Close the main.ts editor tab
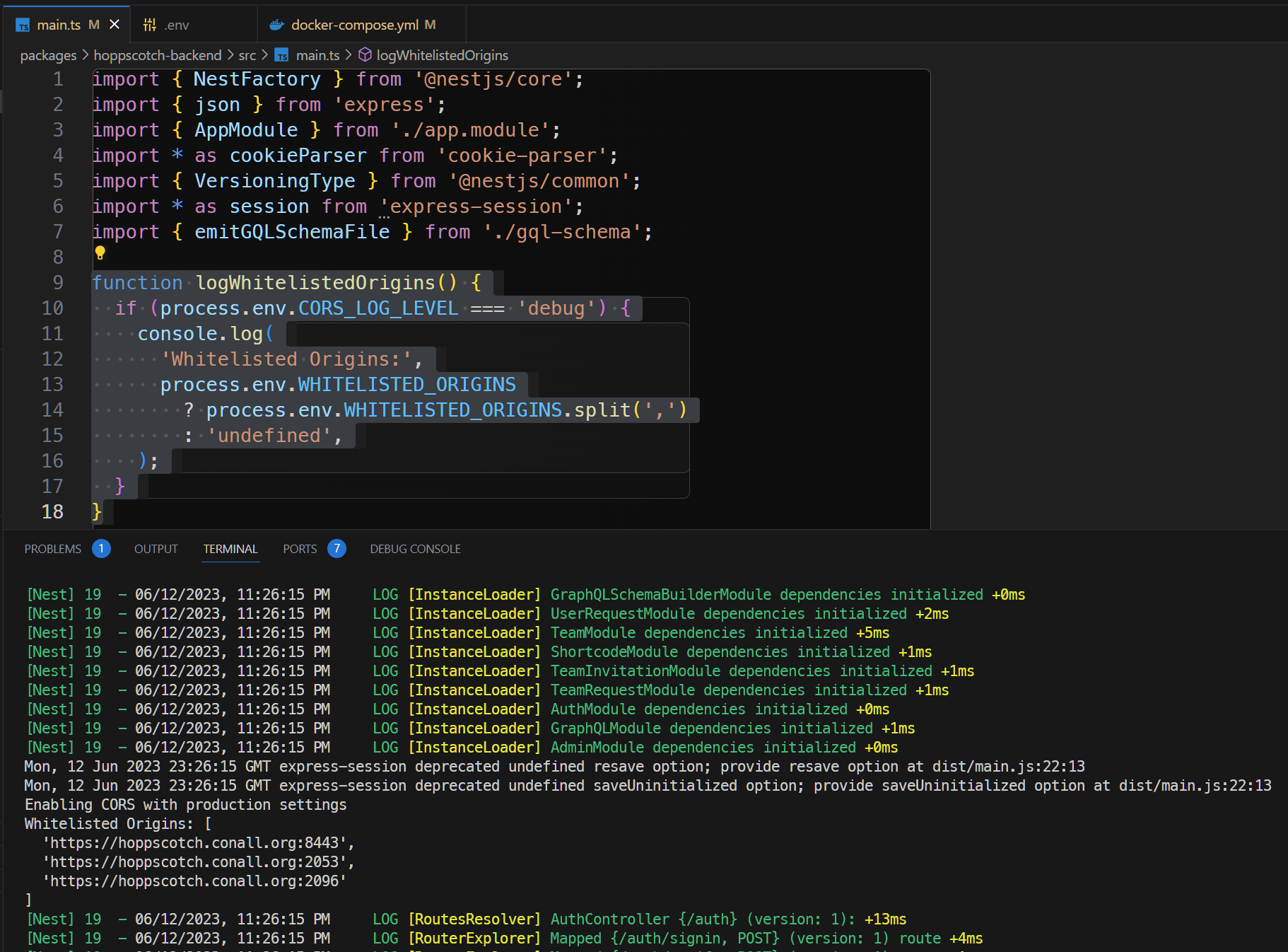Screen dimensions: 1288x952 [x=115, y=23]
